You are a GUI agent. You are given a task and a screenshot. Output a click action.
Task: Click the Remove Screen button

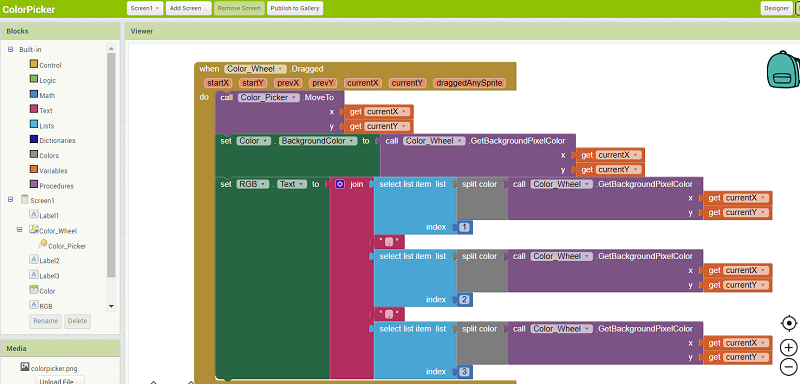pos(239,8)
